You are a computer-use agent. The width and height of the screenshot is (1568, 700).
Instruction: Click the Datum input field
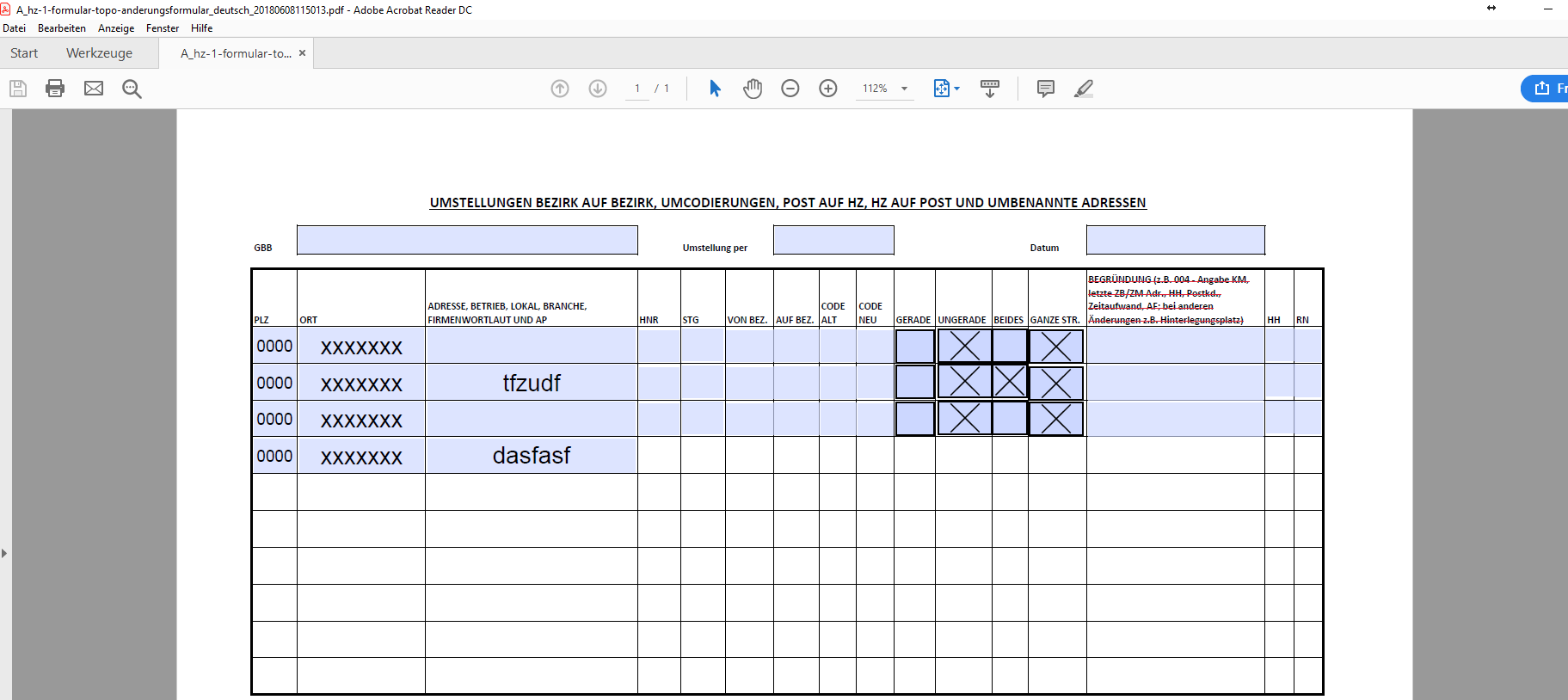[x=1175, y=240]
